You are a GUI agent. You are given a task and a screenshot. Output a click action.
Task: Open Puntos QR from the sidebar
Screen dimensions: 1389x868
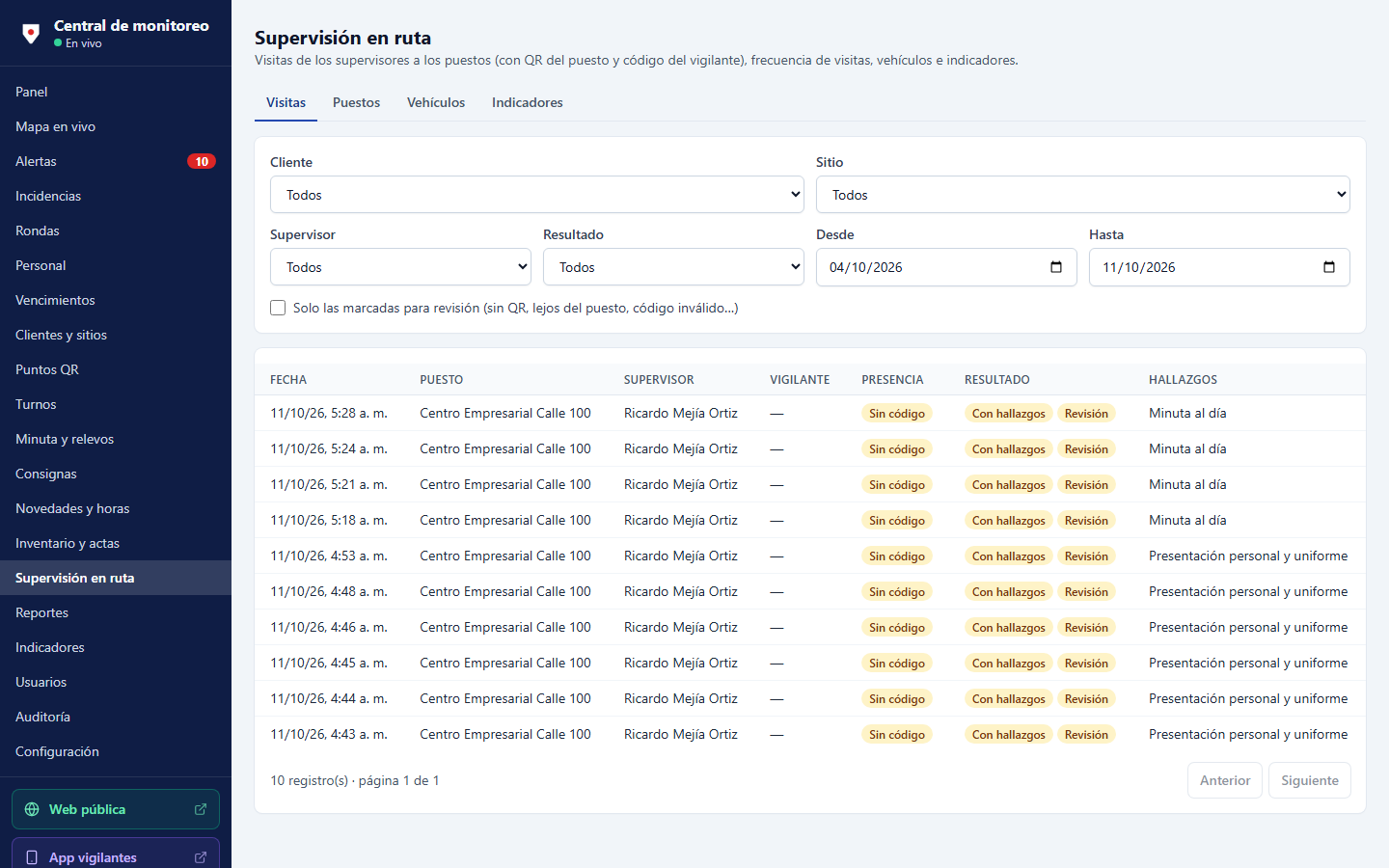pos(116,369)
